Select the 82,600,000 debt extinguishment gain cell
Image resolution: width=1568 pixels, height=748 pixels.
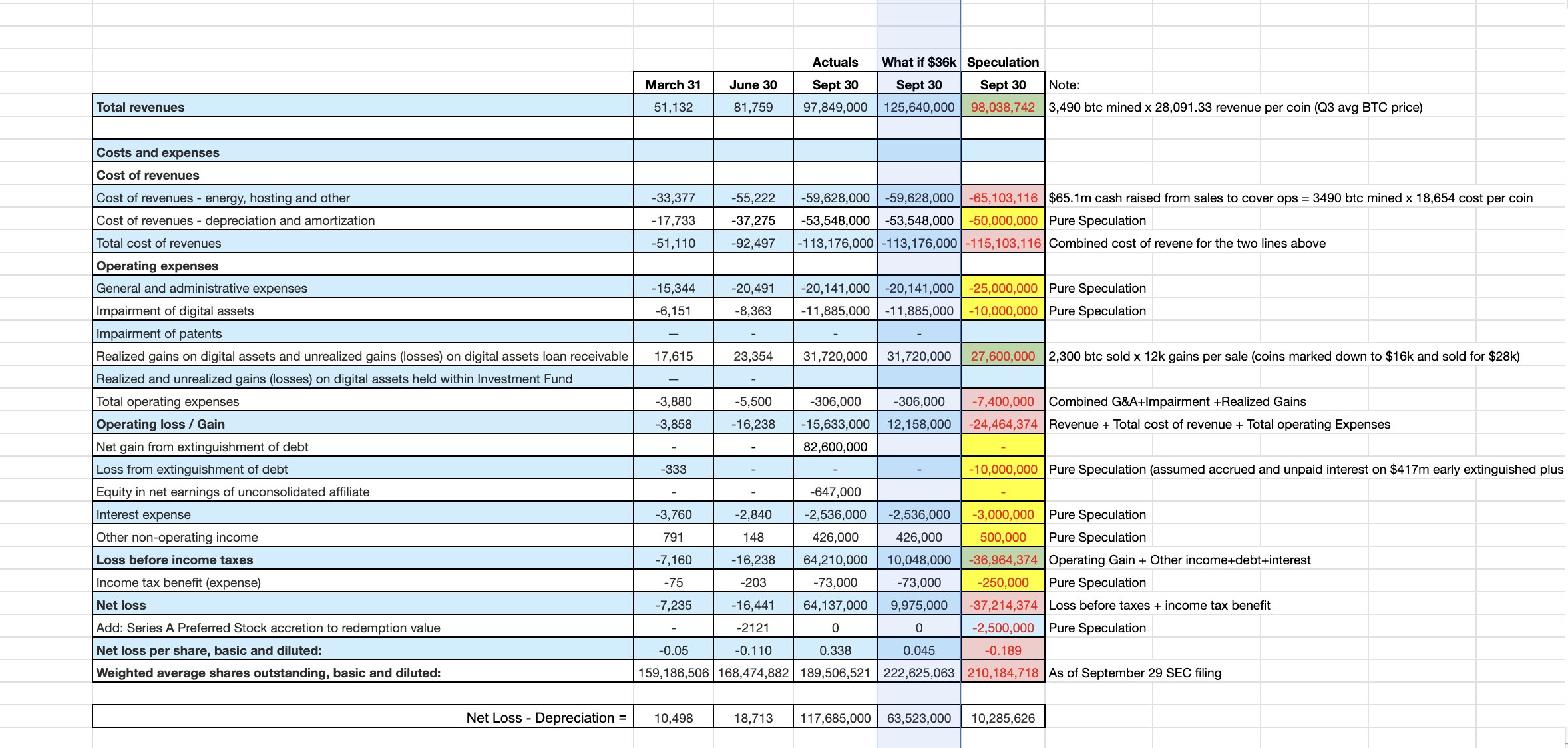tap(835, 447)
